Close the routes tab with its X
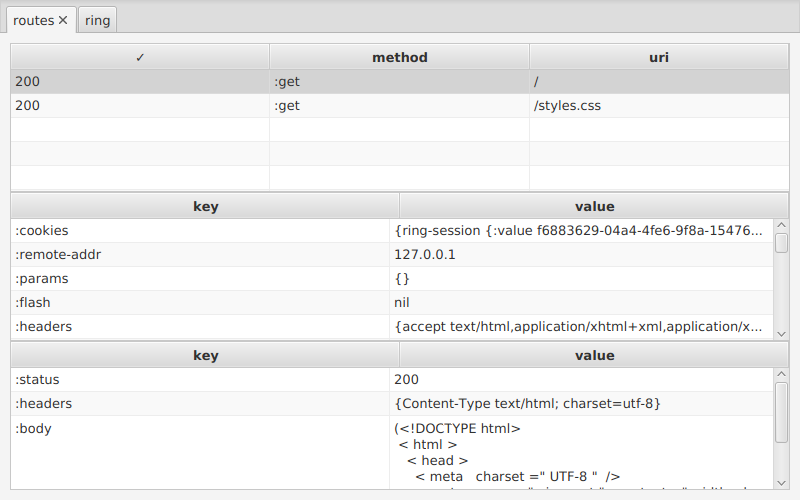The image size is (800, 500). tap(63, 20)
